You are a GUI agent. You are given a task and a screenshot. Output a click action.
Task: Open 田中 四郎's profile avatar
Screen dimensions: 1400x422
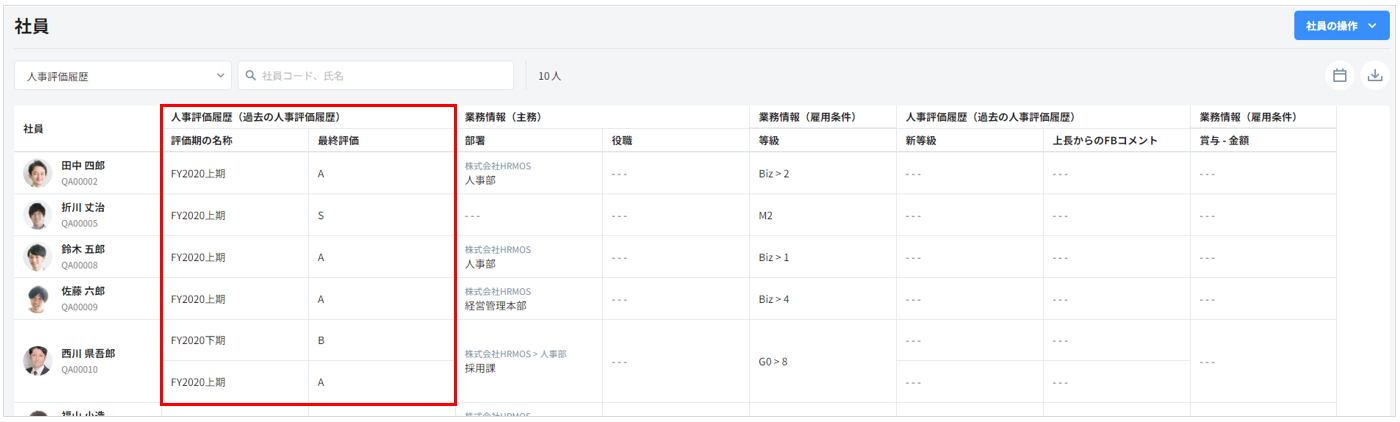coord(37,173)
